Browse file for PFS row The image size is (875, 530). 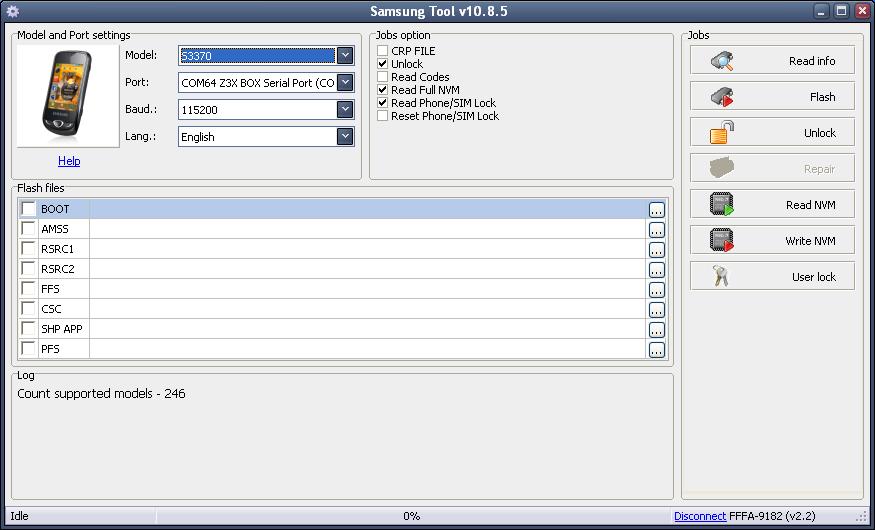point(657,350)
